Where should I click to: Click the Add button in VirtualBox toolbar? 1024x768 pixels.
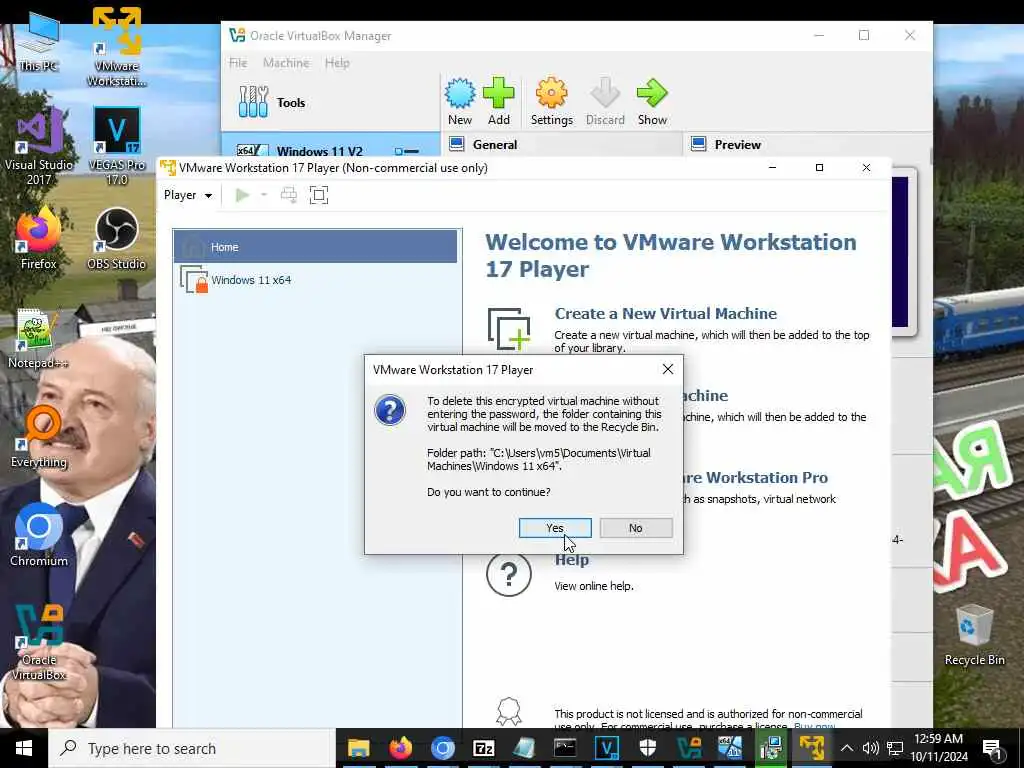pos(499,102)
